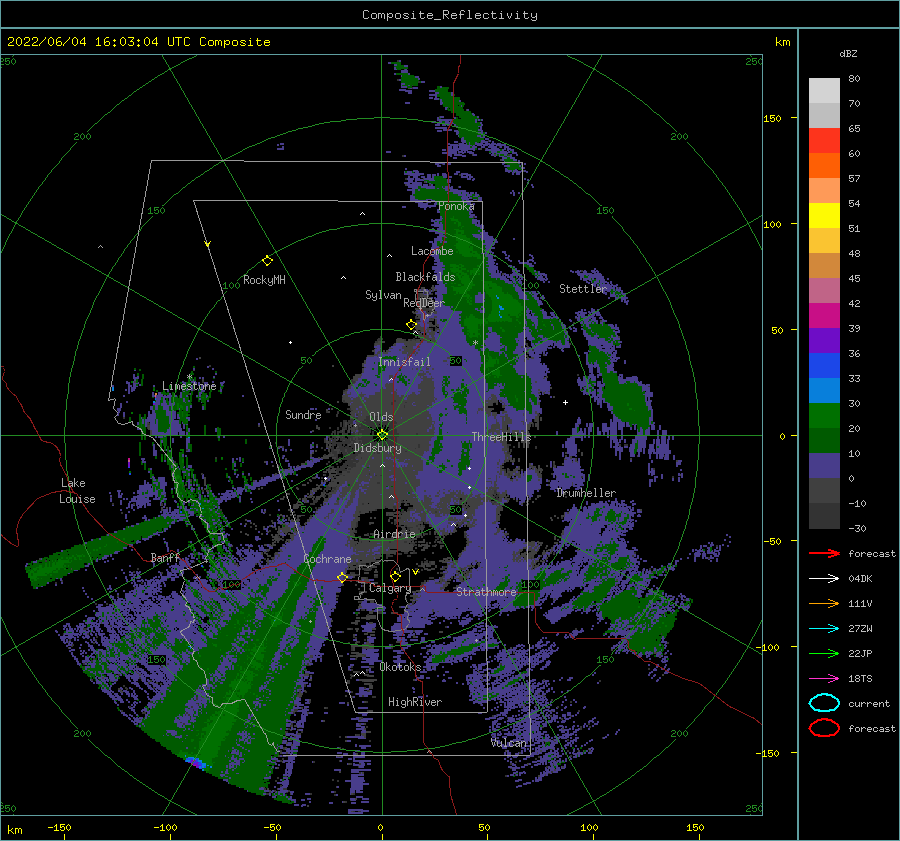Select the magenta 42 dBZ legend swatch
900x841 pixels.
[x=824, y=316]
